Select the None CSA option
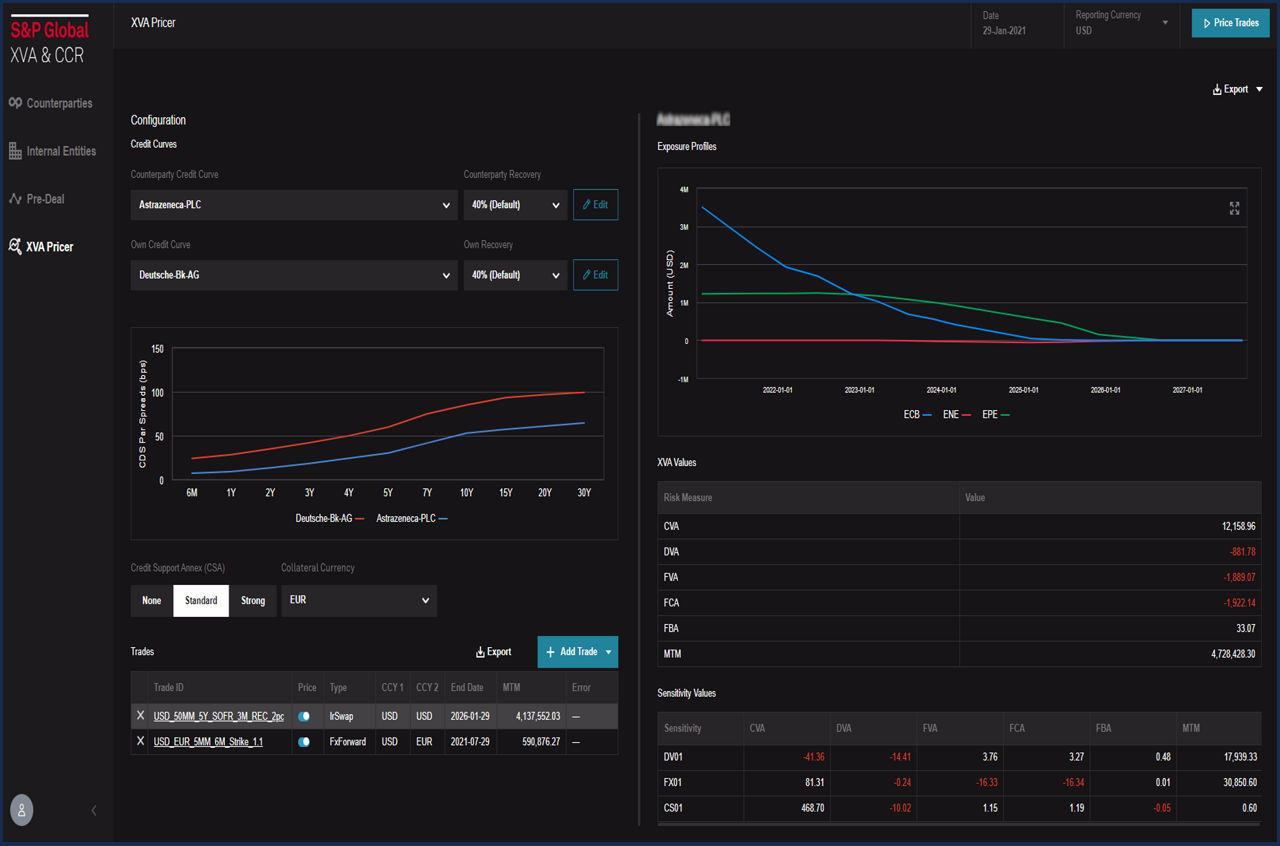Image resolution: width=1280 pixels, height=846 pixels. [151, 601]
